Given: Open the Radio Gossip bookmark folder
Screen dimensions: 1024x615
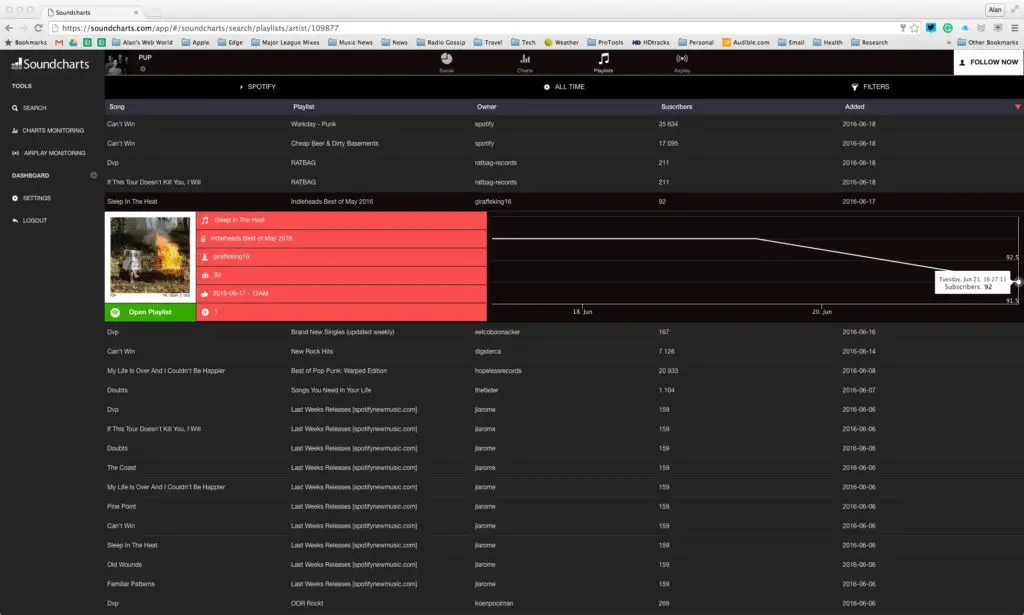Looking at the screenshot, I should (x=441, y=42).
